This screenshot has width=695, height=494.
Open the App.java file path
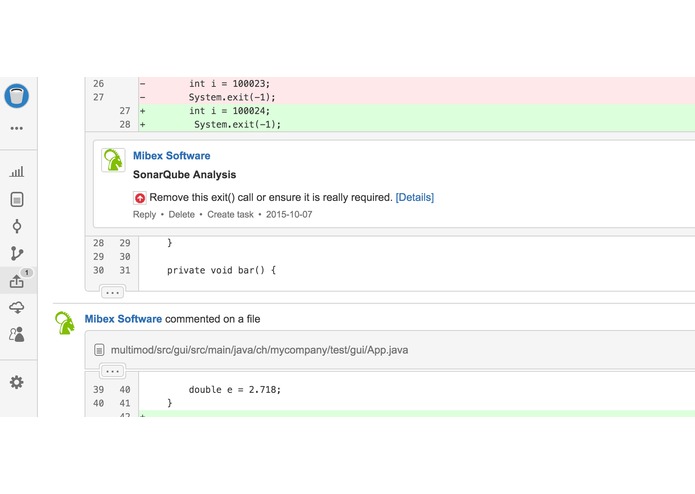[x=259, y=350]
